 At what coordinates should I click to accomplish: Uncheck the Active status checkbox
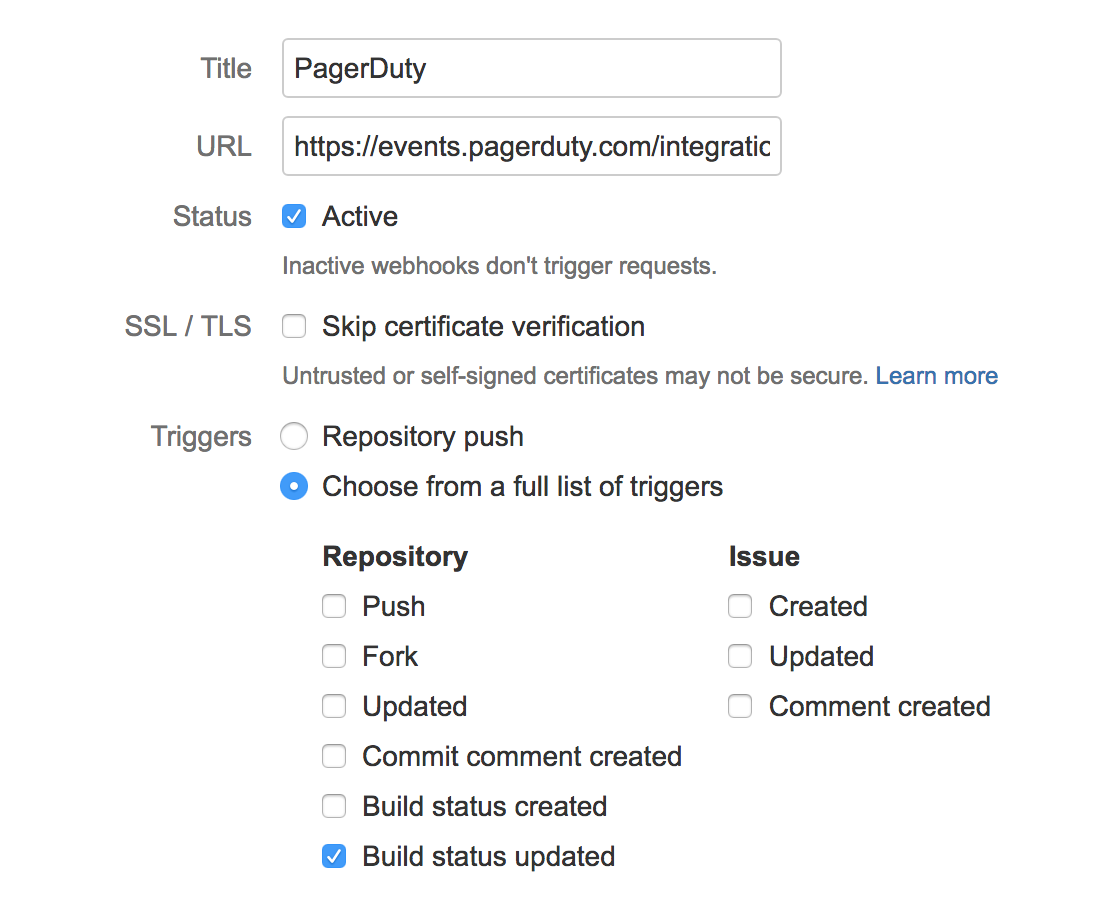(294, 216)
